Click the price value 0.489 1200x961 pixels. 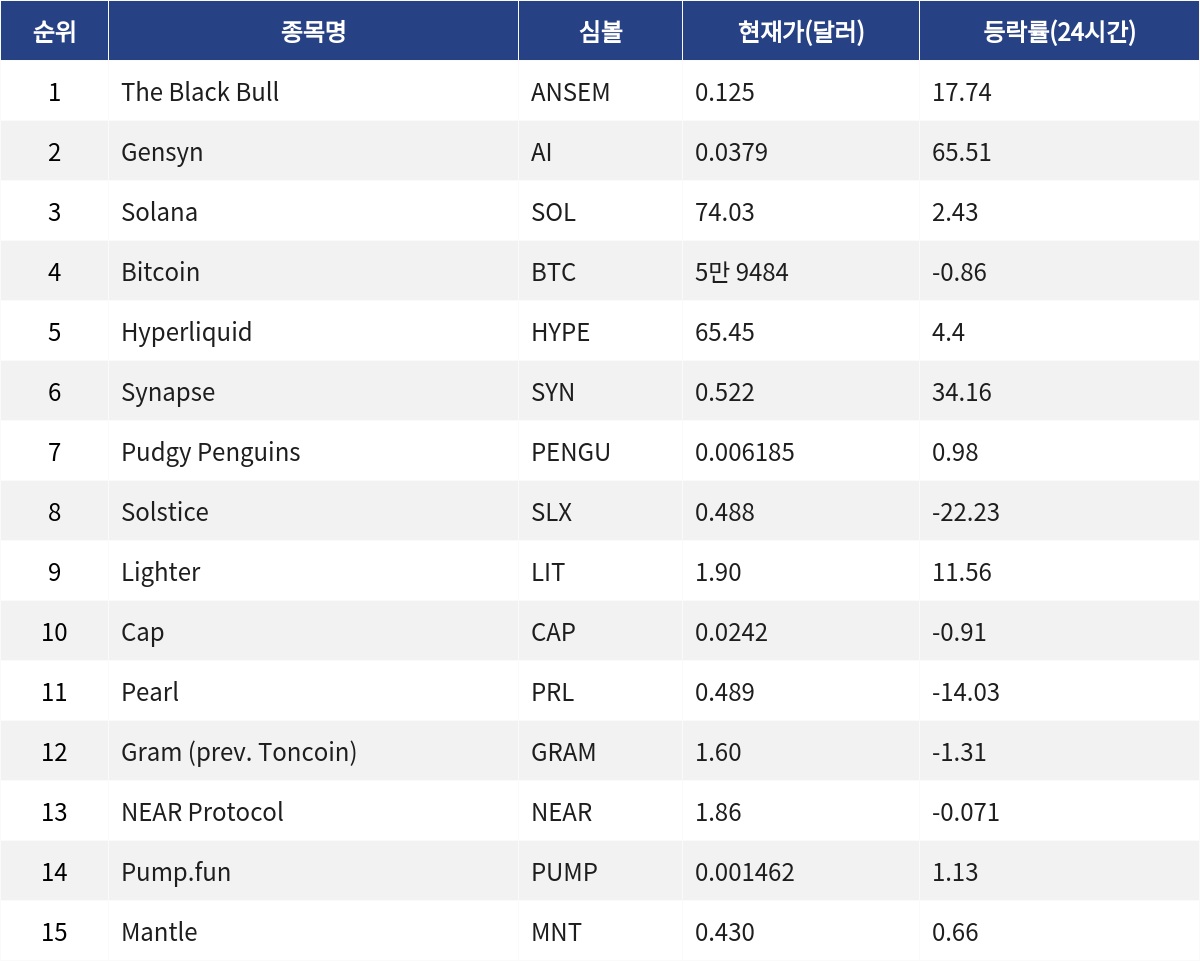click(x=725, y=692)
